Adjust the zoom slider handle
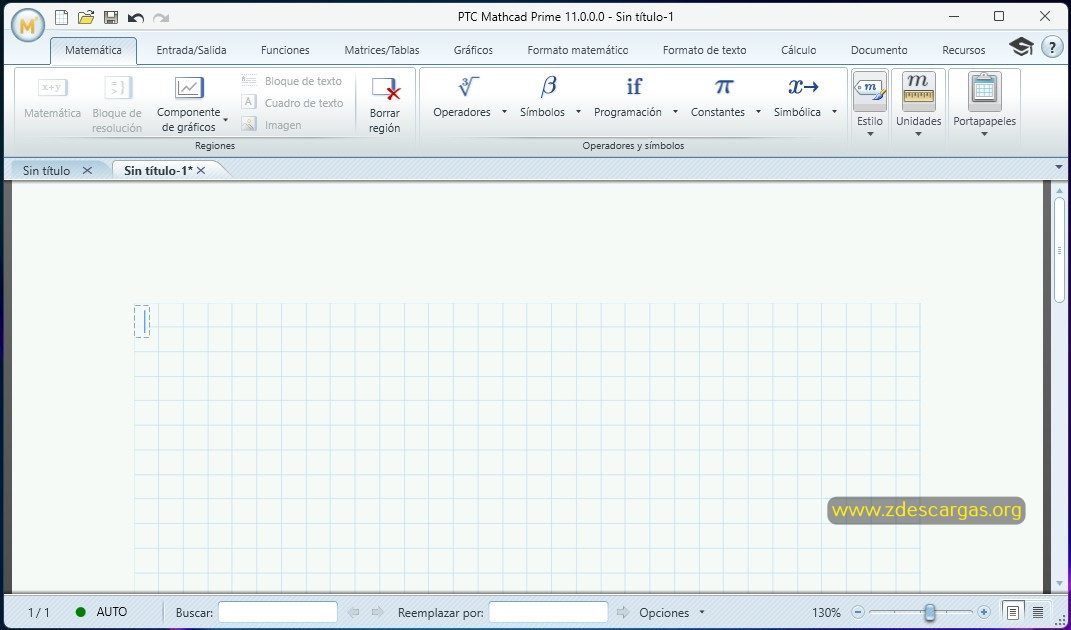 click(x=930, y=612)
